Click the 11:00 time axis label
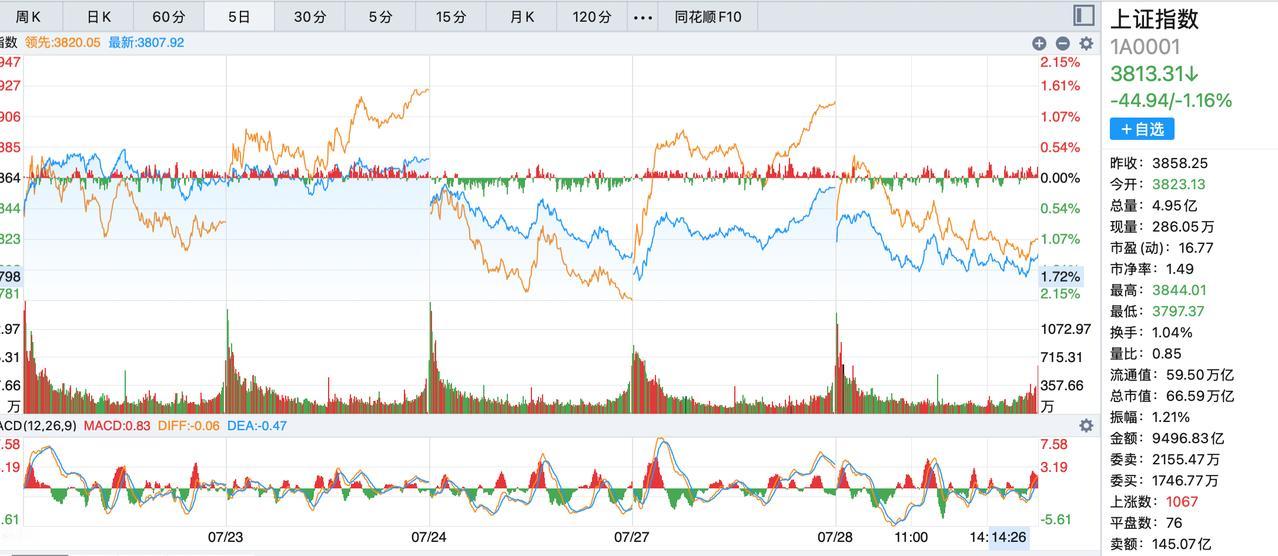The width and height of the screenshot is (1278, 556). click(x=911, y=537)
